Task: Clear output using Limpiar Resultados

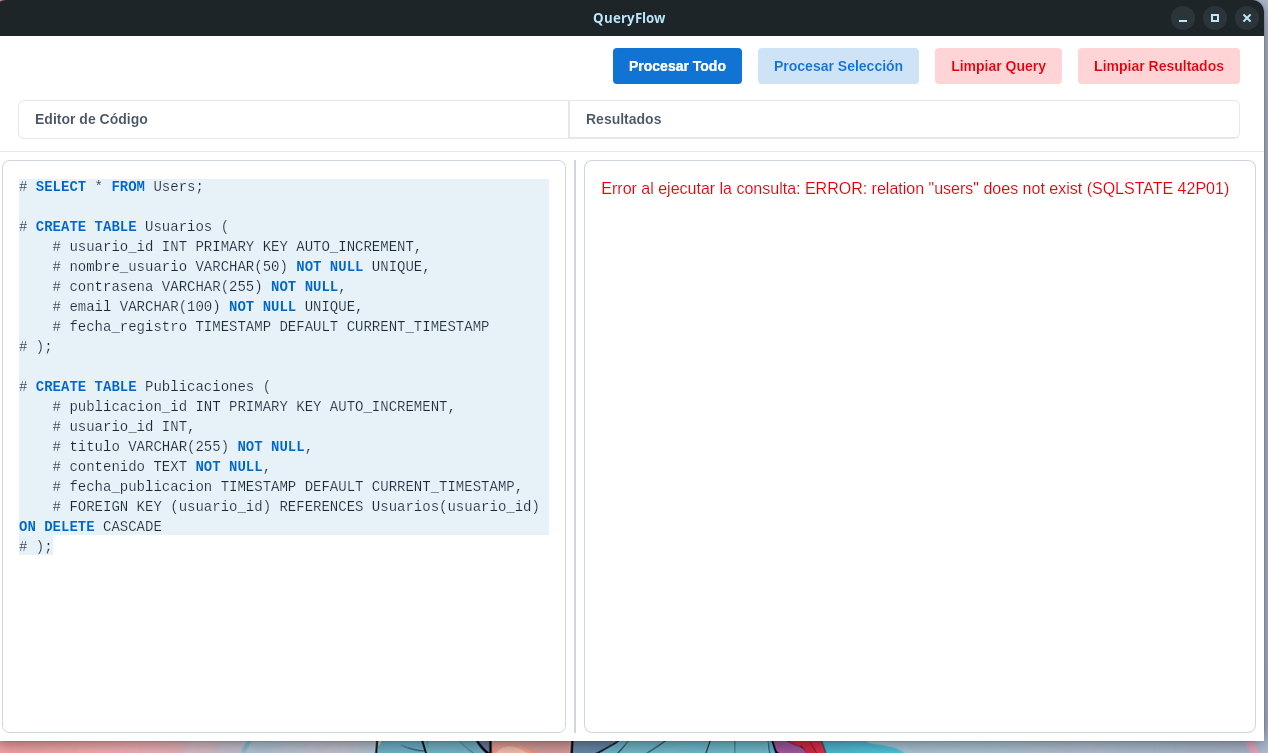Action: tap(1158, 66)
